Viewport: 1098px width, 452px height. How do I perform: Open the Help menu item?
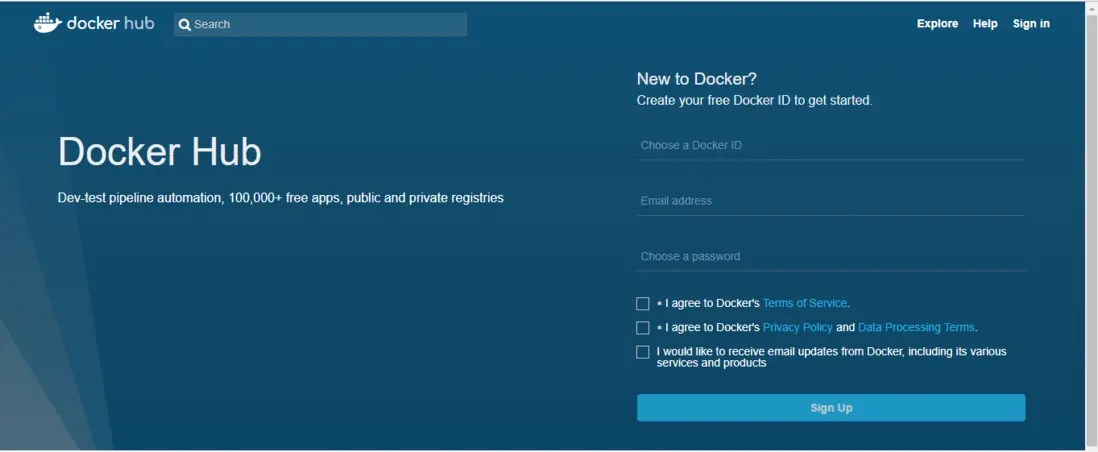tap(985, 24)
